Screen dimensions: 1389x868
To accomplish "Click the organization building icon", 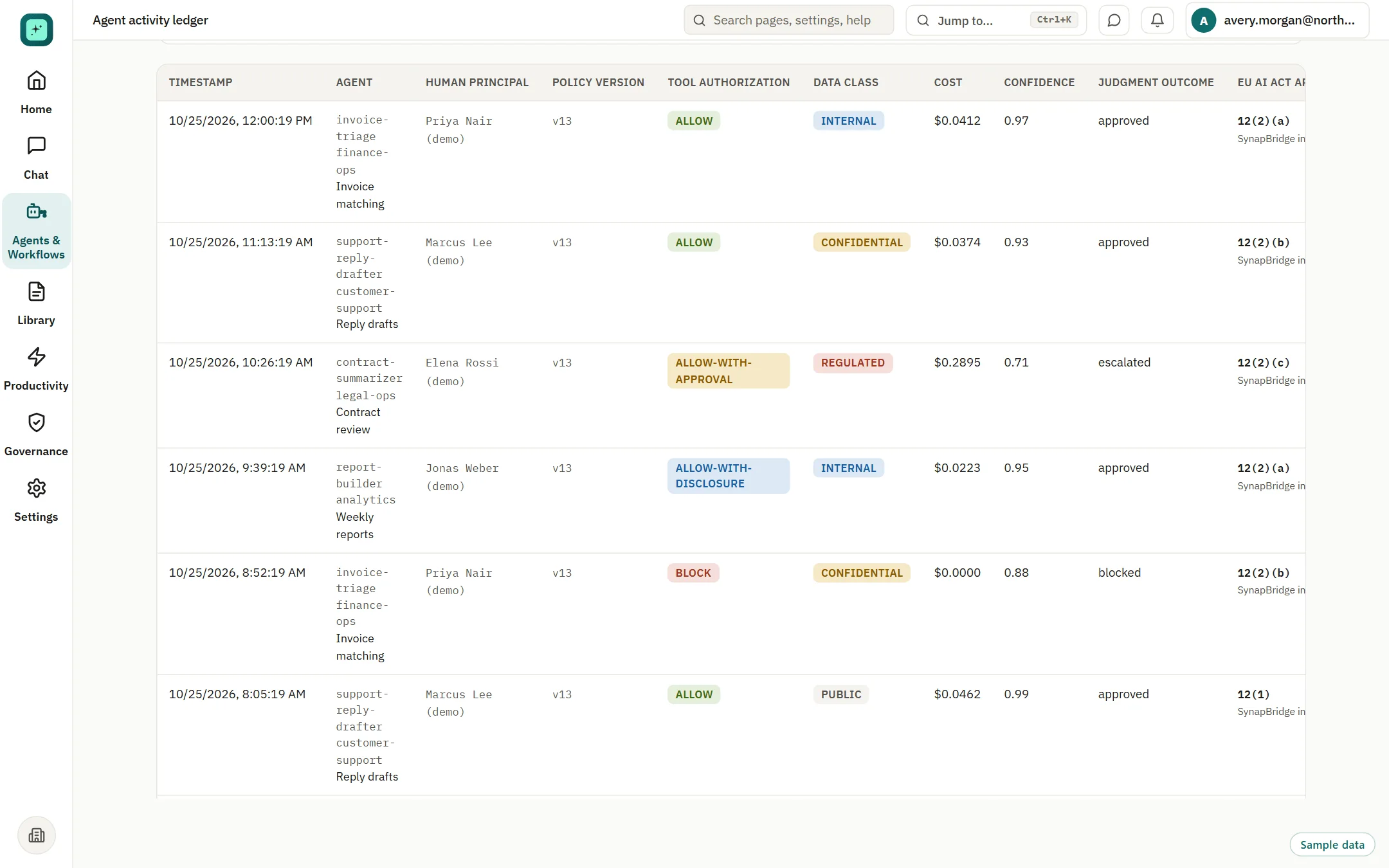I will (37, 835).
